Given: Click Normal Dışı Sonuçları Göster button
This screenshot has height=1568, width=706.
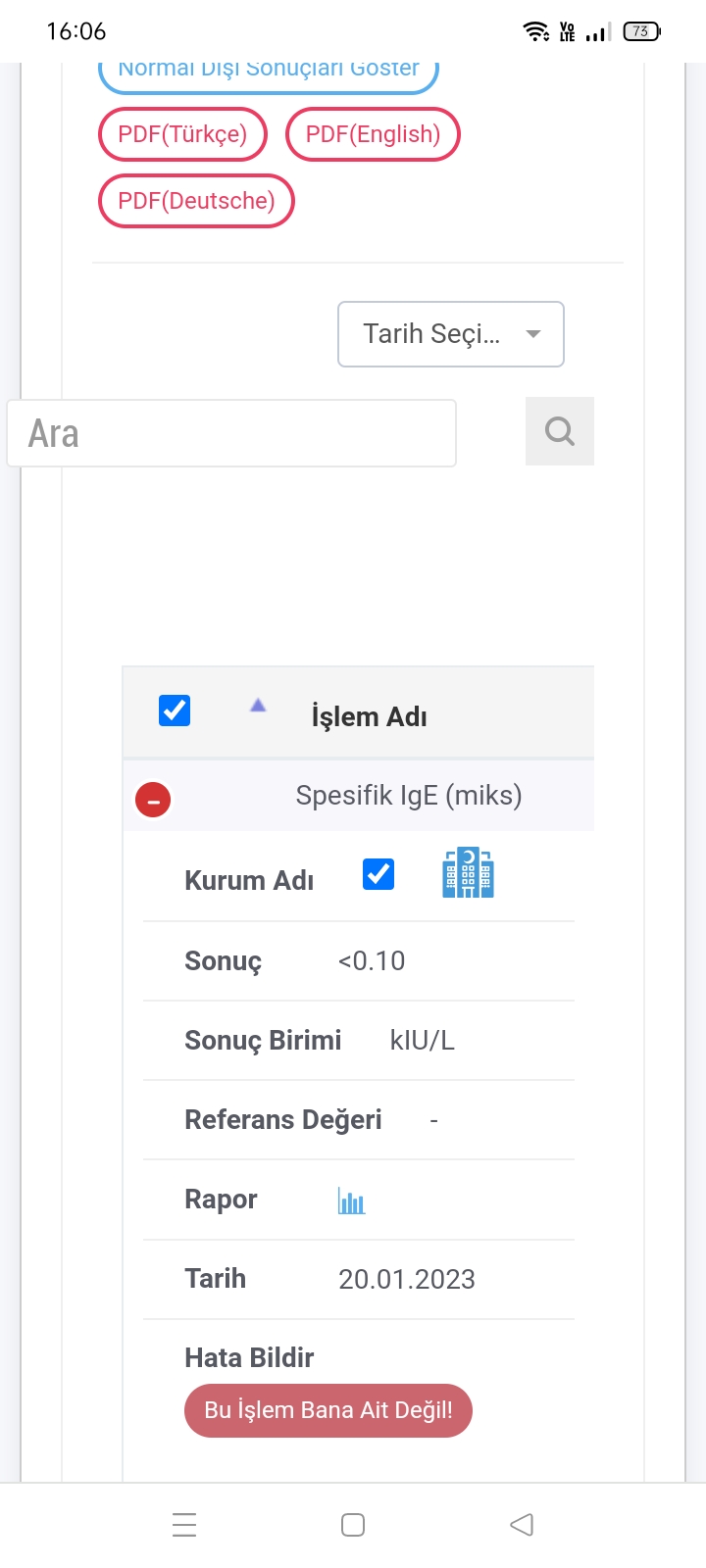Looking at the screenshot, I should (x=268, y=72).
